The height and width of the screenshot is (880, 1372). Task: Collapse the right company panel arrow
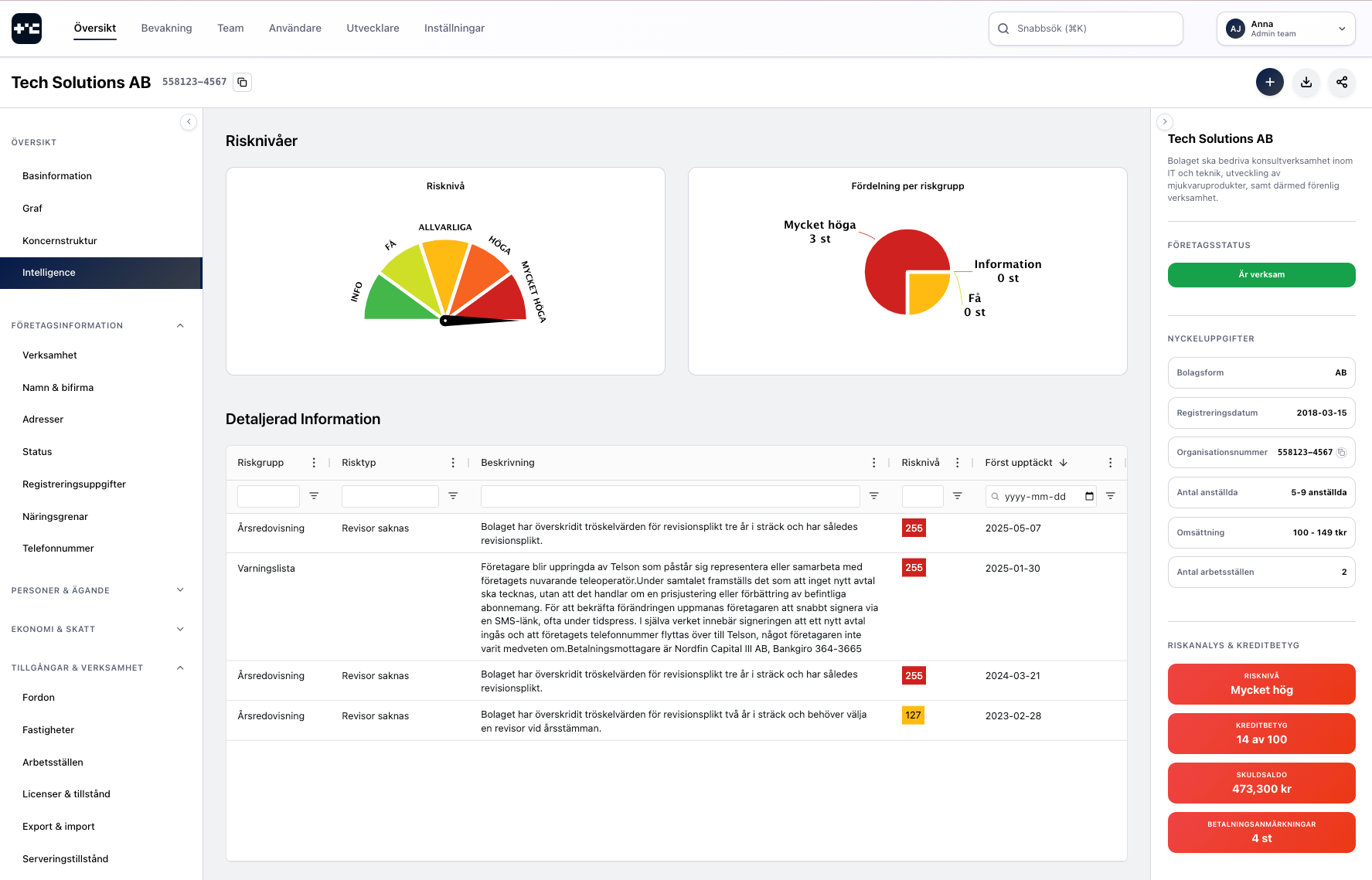1165,122
